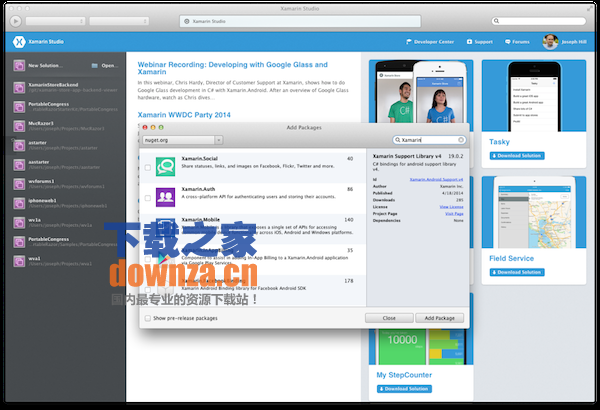The height and width of the screenshot is (410, 600).
Task: Click the Xamarin.Auth package icon
Action: click(x=165, y=197)
